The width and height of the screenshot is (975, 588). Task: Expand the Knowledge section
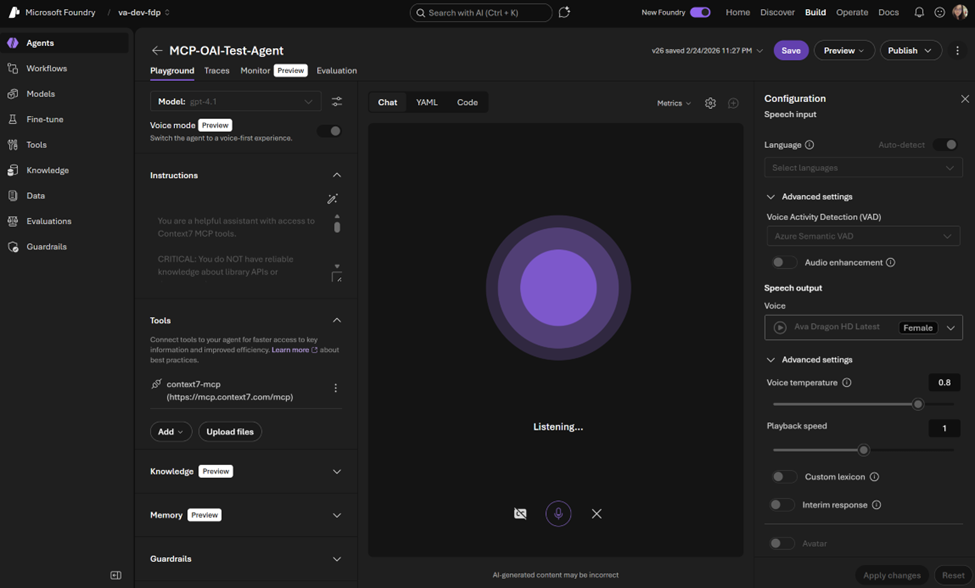point(336,471)
